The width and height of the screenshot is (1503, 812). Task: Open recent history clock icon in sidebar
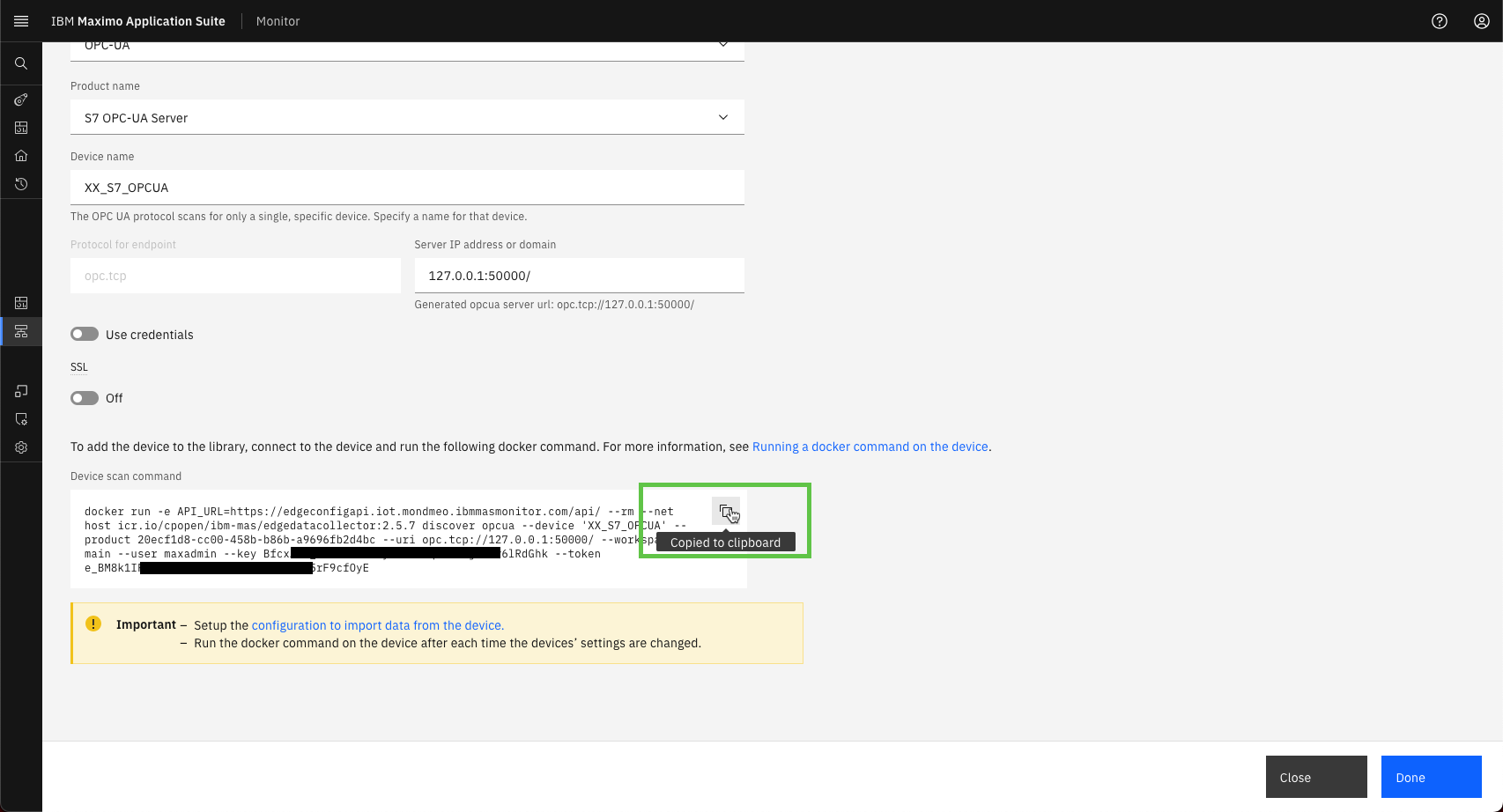pyautogui.click(x=21, y=184)
